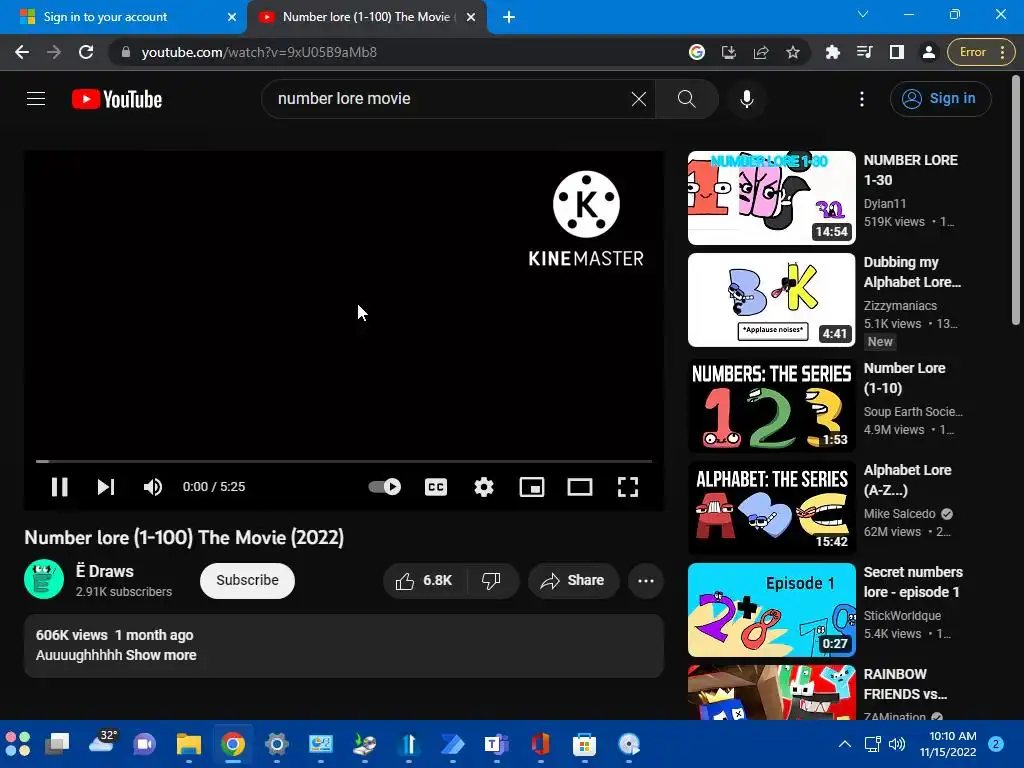The height and width of the screenshot is (768, 1024).
Task: Open the Mike Salcedo channel name
Action: click(899, 514)
